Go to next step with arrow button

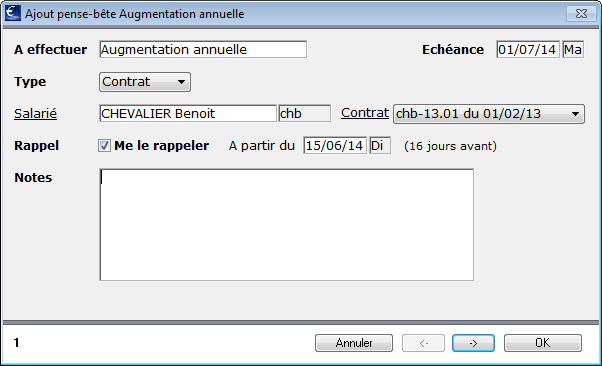tap(473, 343)
